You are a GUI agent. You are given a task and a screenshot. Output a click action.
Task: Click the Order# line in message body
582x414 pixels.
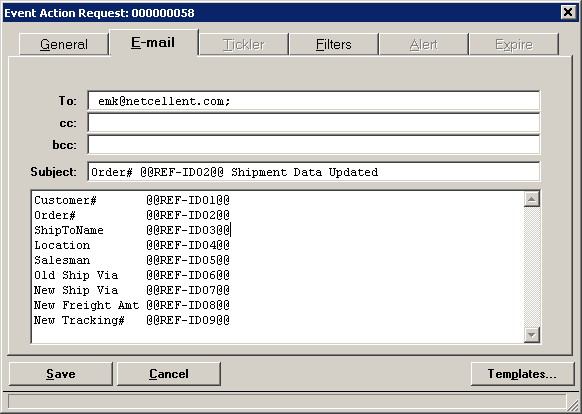[x=132, y=215]
